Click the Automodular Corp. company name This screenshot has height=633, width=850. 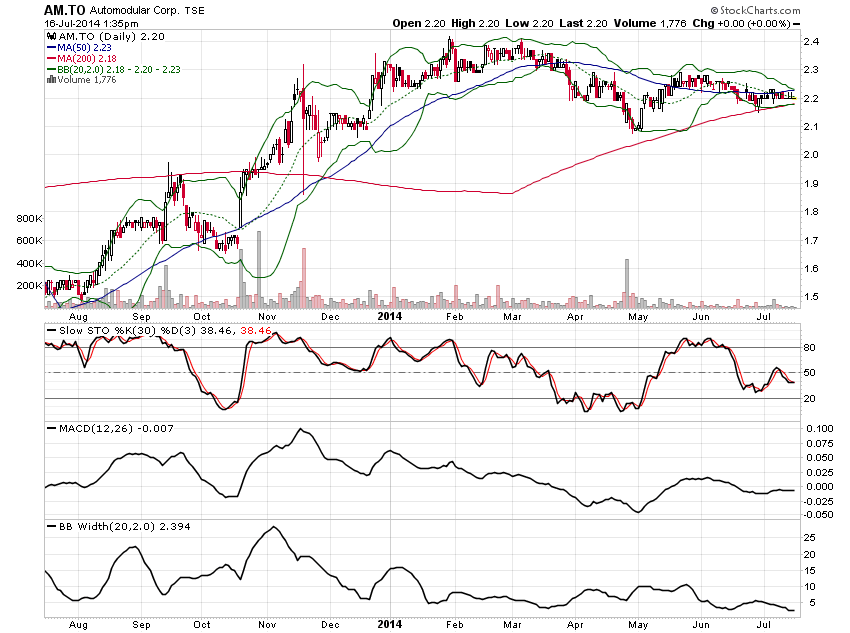[x=134, y=10]
